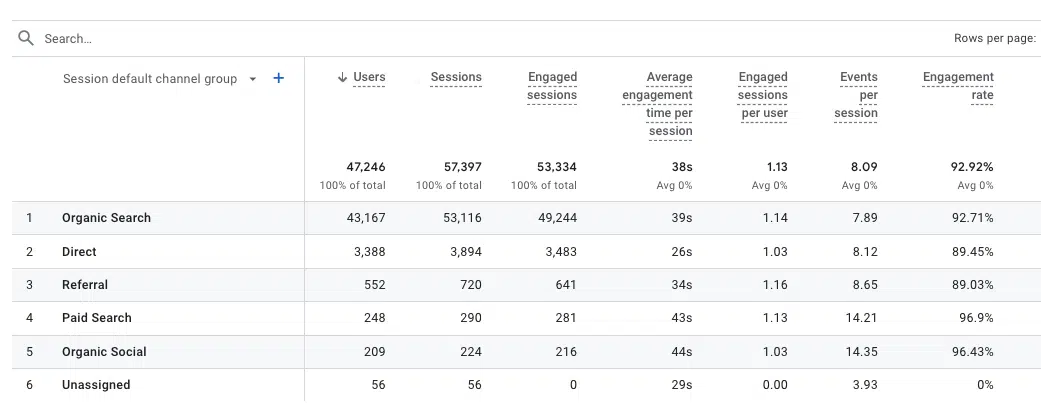Image resolution: width=1041 pixels, height=403 pixels.
Task: Select the Referral channel row
Action: click(526, 285)
